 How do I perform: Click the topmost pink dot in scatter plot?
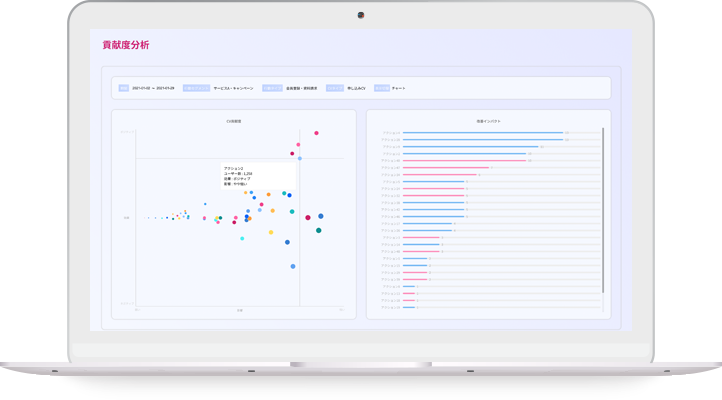click(x=316, y=132)
